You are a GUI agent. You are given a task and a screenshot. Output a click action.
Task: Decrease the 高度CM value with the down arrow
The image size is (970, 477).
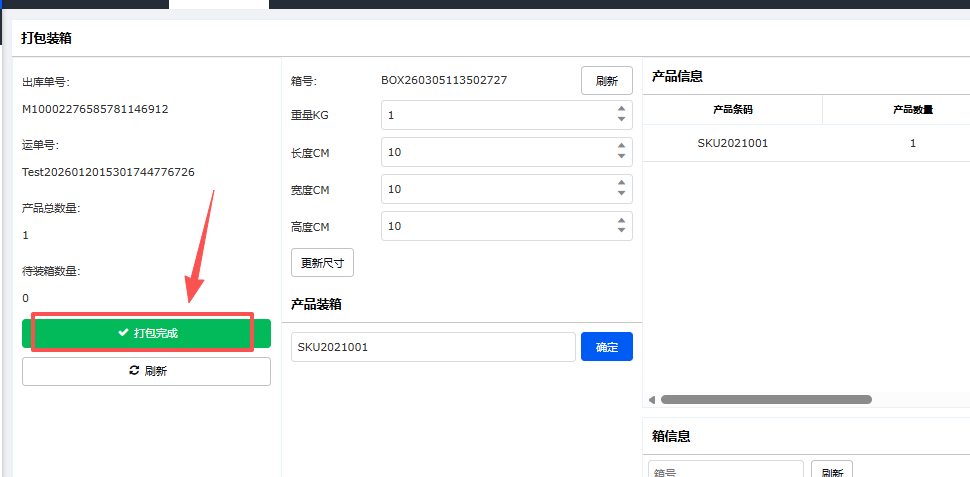621,231
